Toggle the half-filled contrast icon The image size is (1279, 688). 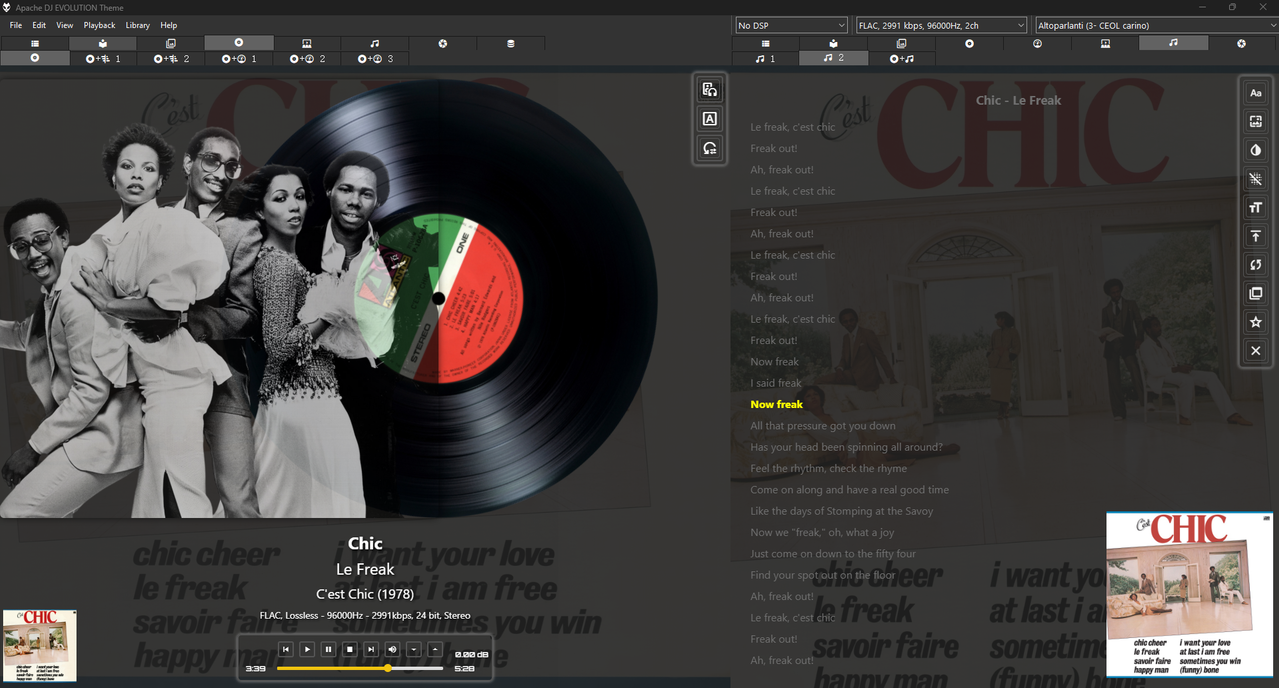pos(1256,150)
